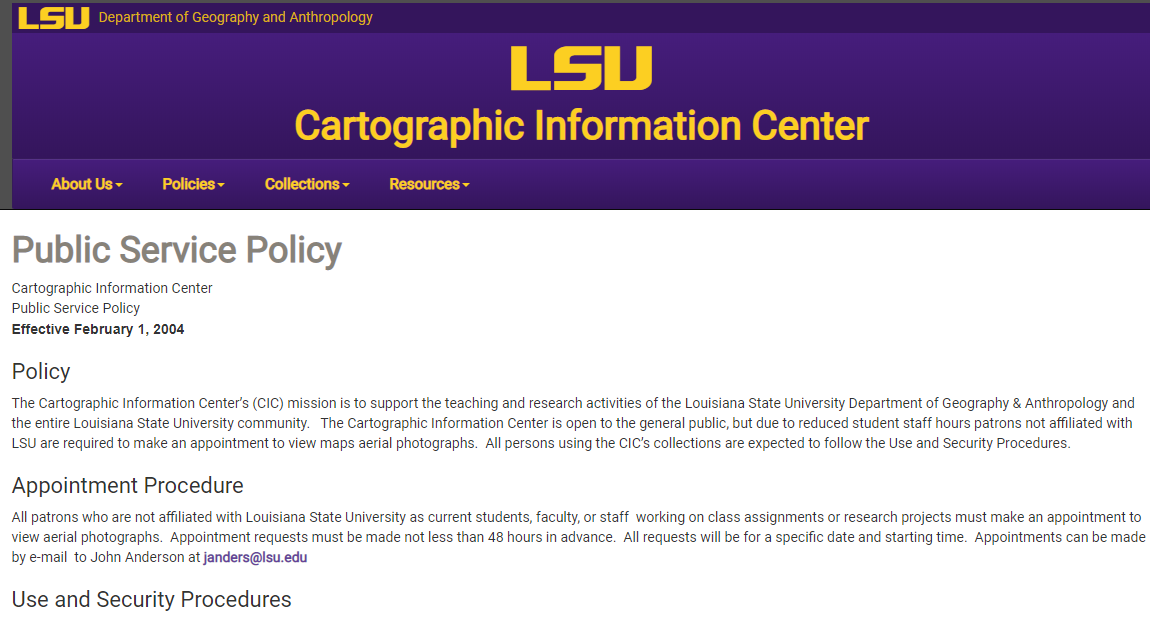Click the caret arrow beside Collections
Image resolution: width=1150 pixels, height=619 pixels.
(346, 186)
